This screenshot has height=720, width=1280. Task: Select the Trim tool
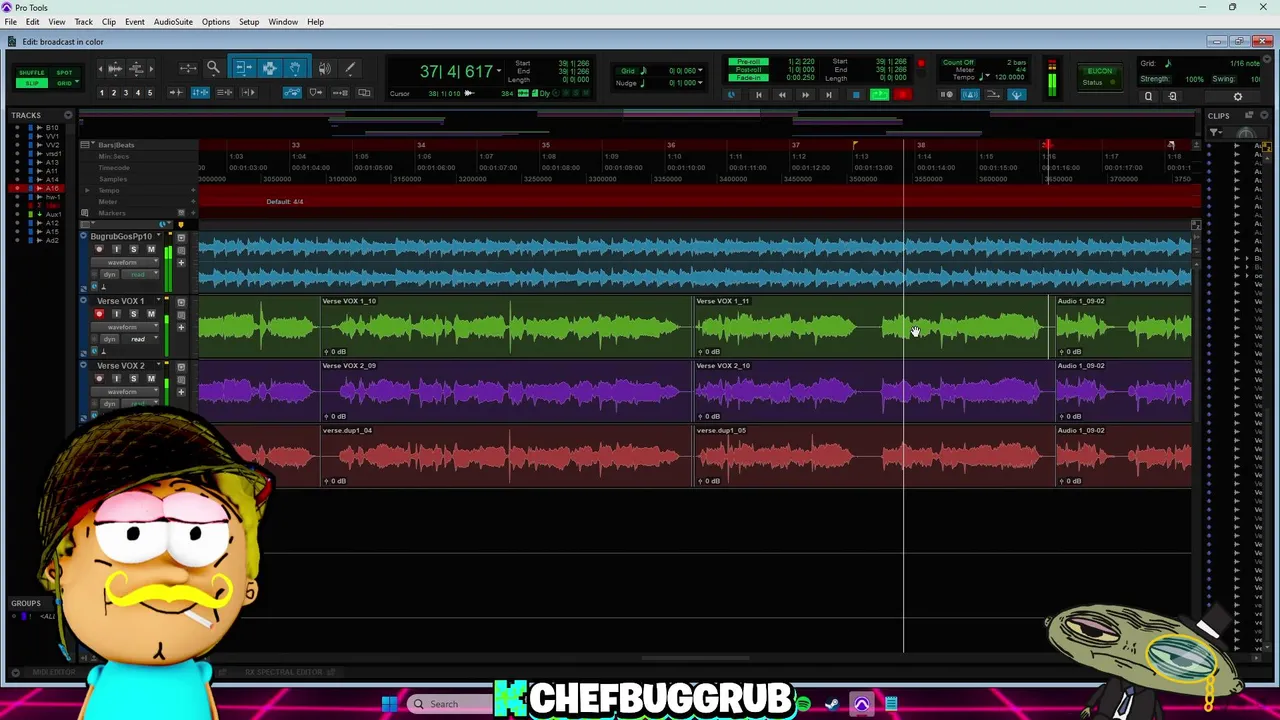coord(243,68)
